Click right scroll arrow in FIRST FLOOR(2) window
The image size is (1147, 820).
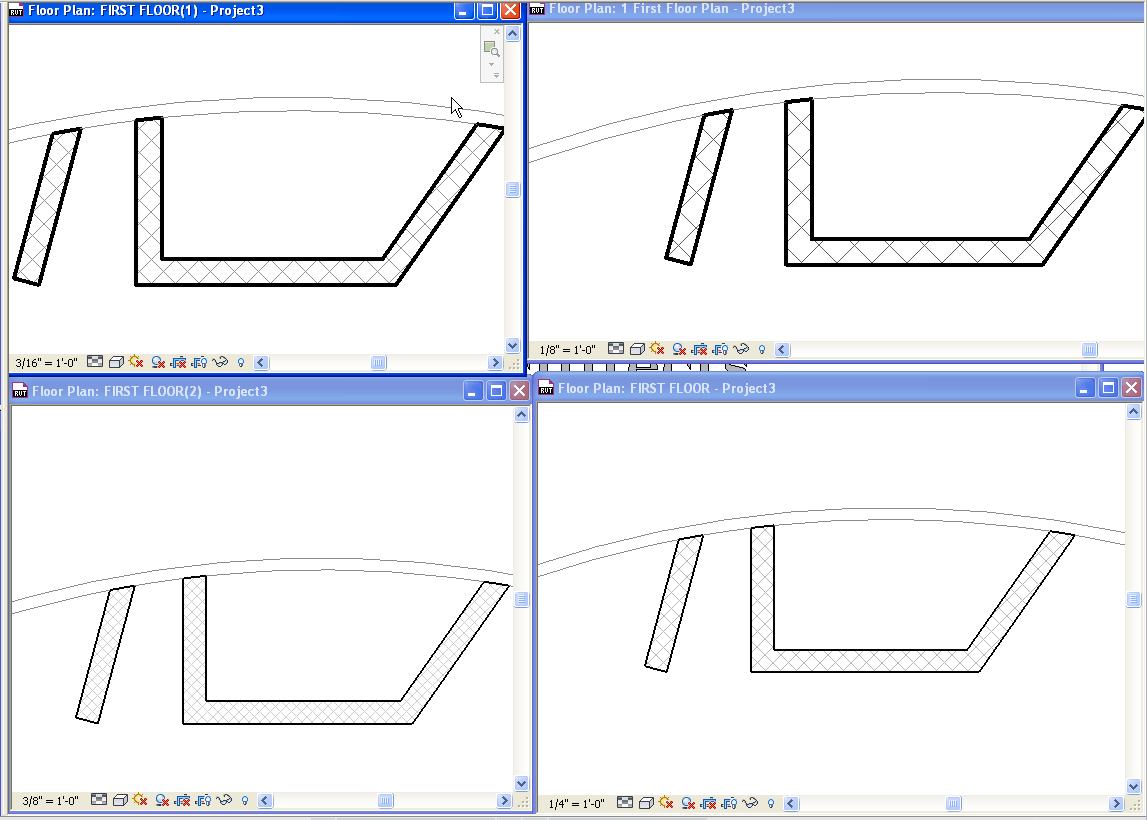(504, 801)
